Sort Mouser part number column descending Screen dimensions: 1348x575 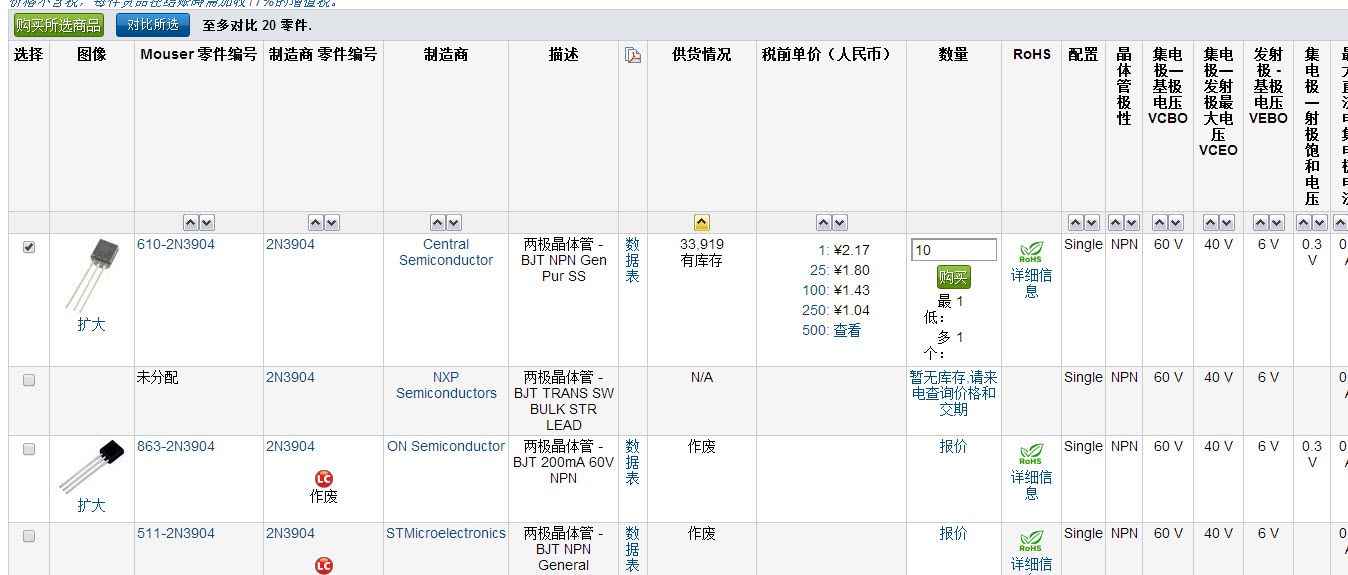tap(206, 223)
